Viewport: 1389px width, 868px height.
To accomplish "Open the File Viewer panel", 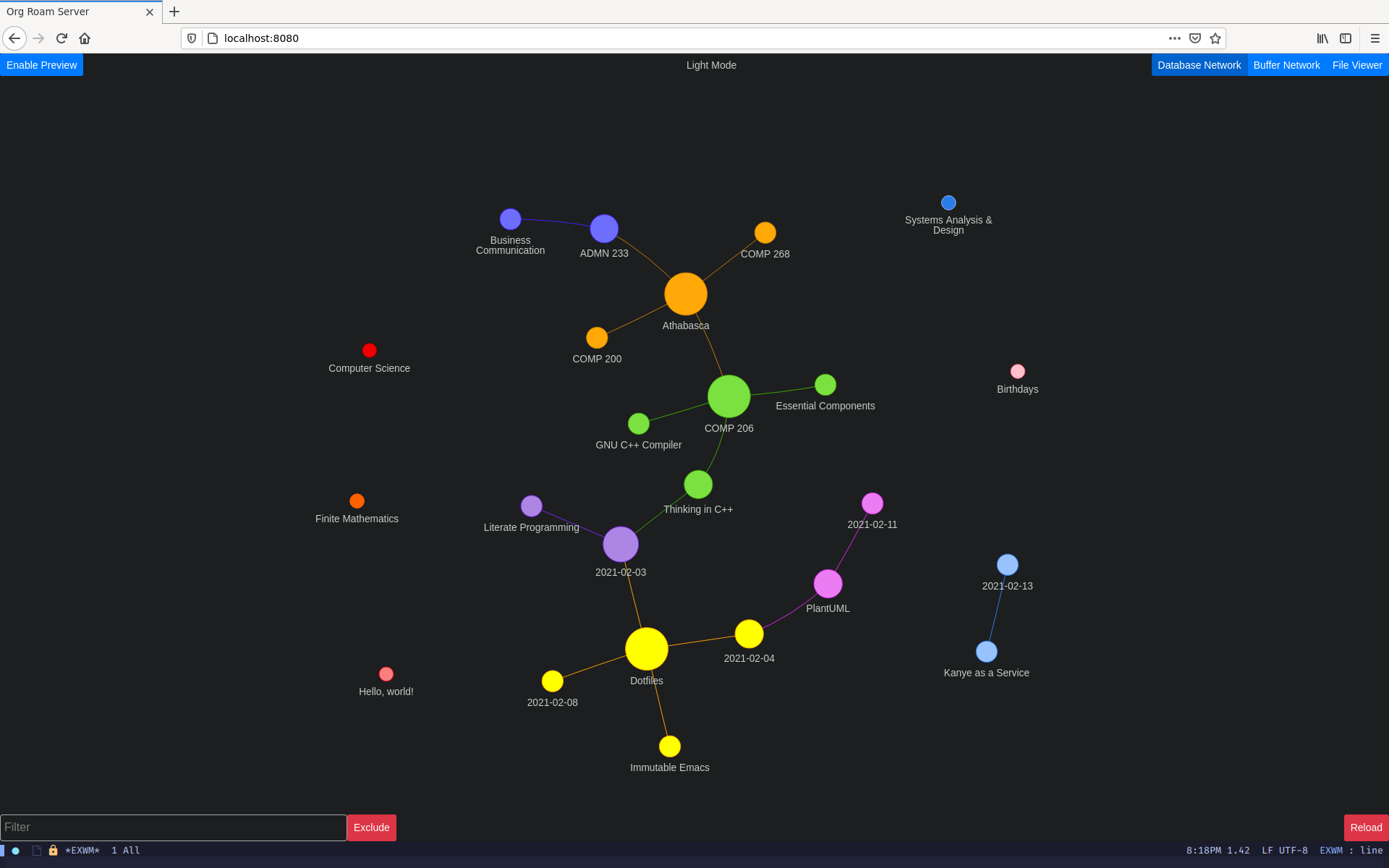I will [1357, 65].
